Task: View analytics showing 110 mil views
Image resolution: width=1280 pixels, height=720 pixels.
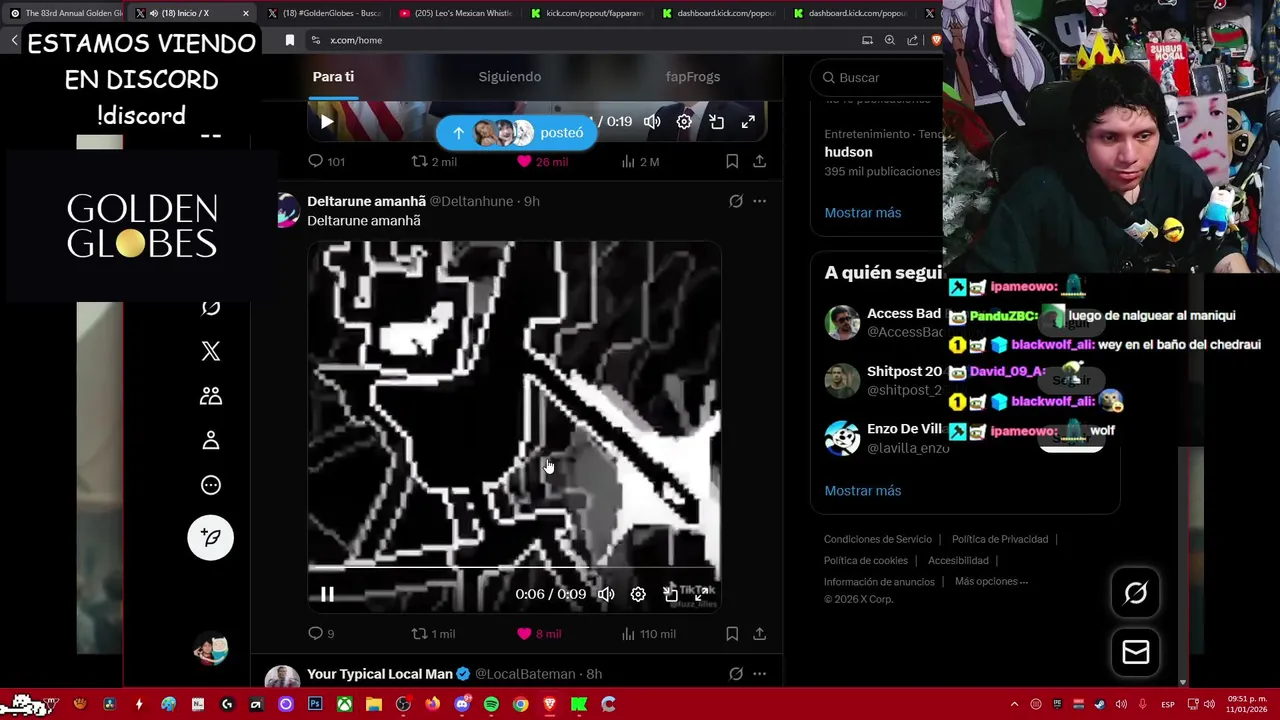Action: click(648, 633)
